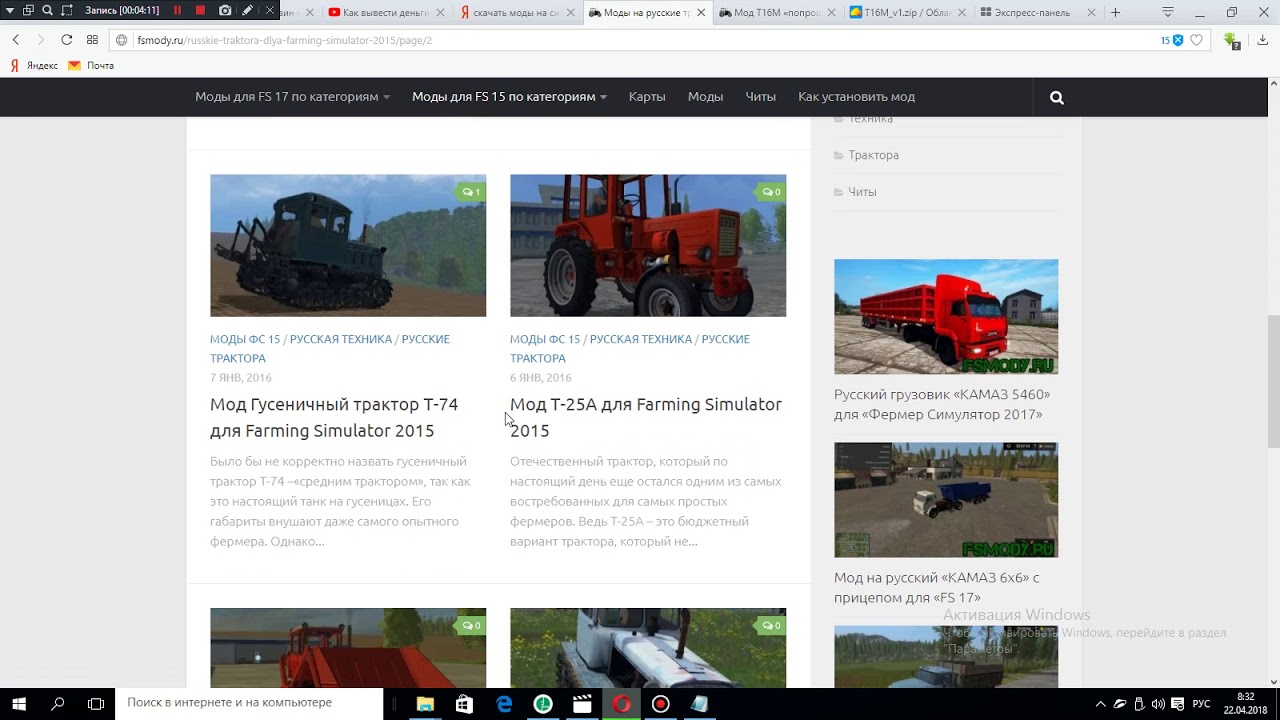The height and width of the screenshot is (720, 1280).
Task: Switch to the Экспресс-панель tab
Action: [x=1037, y=13]
